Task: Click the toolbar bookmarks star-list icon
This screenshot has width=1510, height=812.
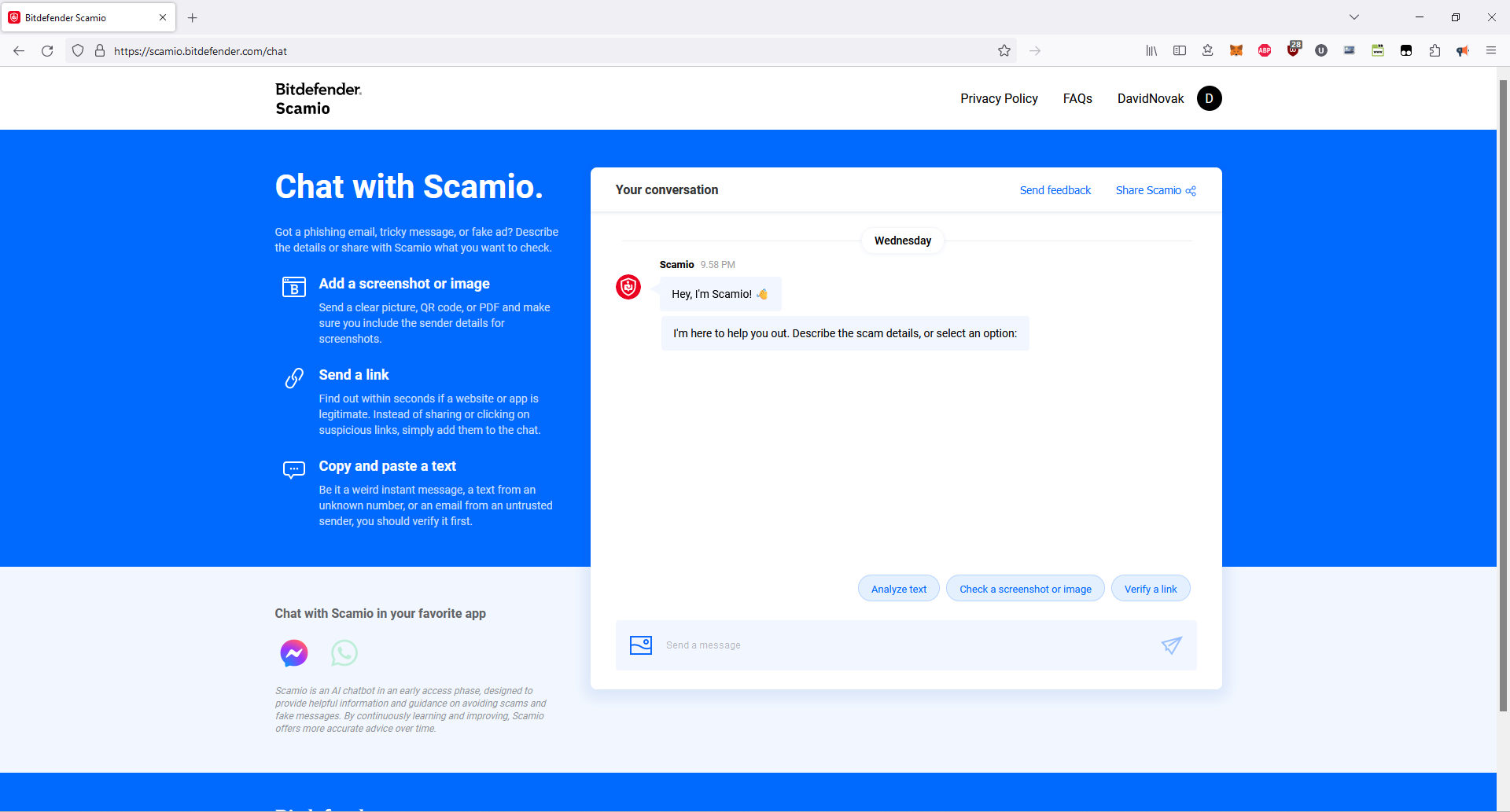Action: (x=1208, y=51)
